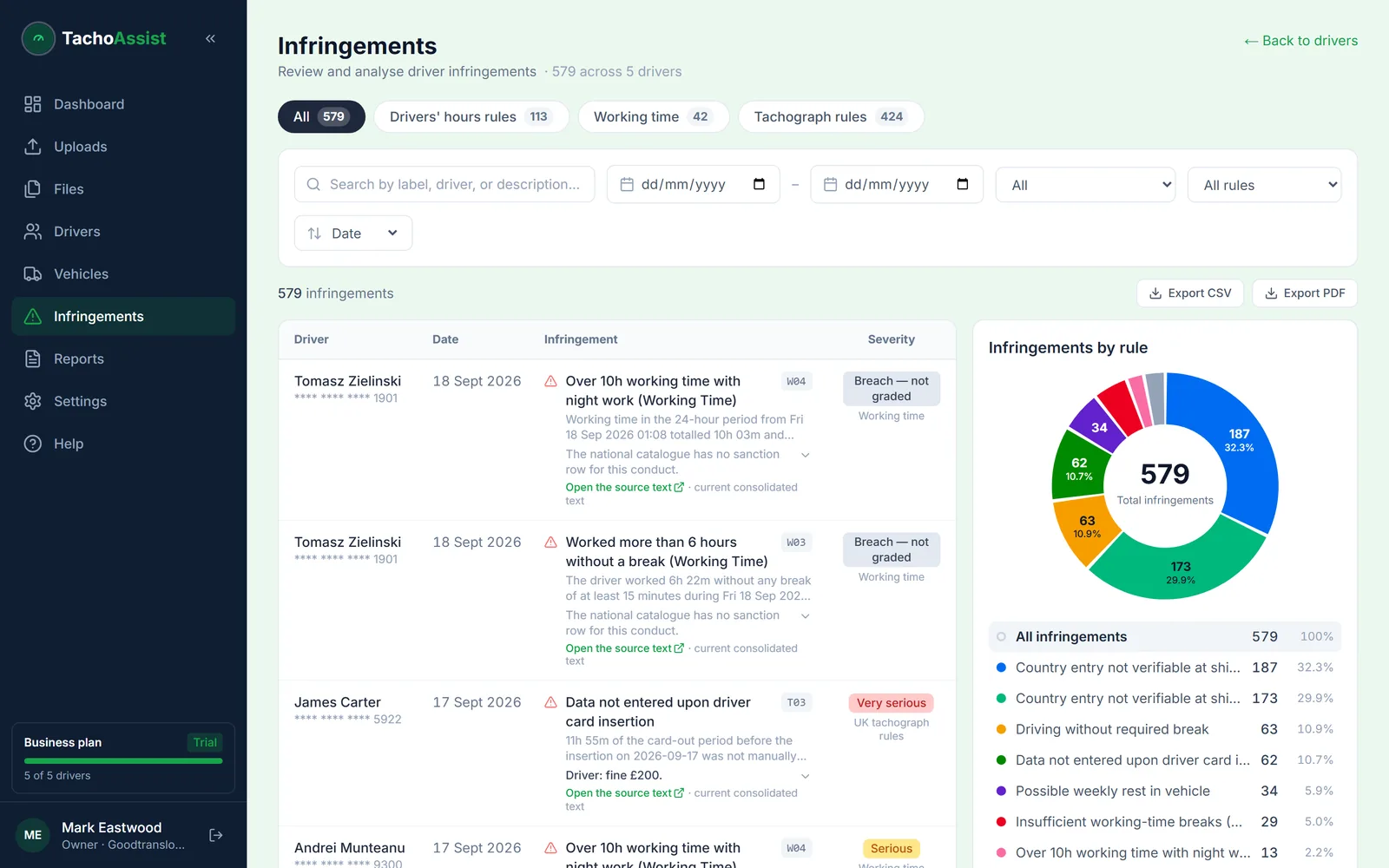Follow the Back to drivers link
Image resolution: width=1389 pixels, height=868 pixels.
(x=1300, y=41)
